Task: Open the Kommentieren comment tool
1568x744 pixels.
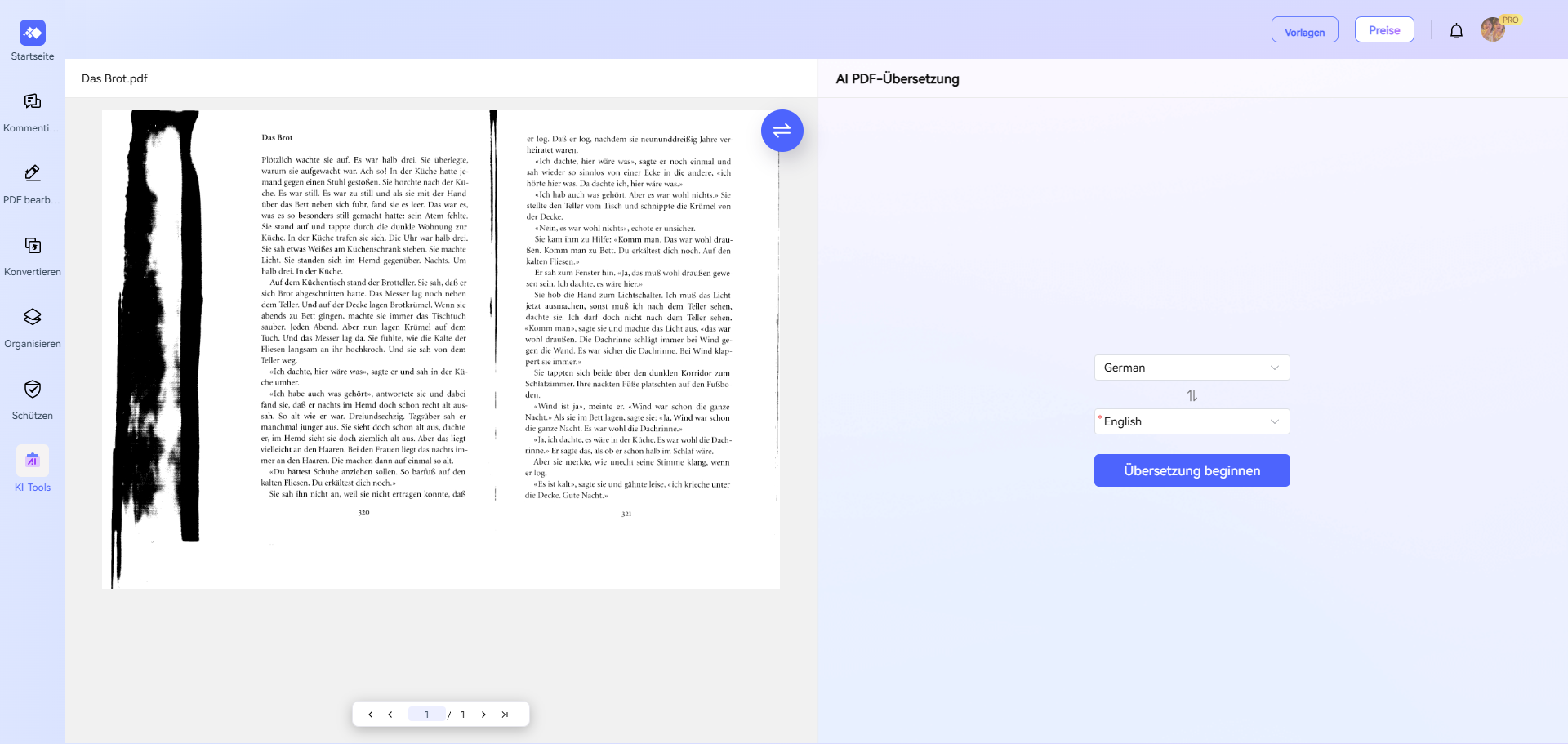Action: pos(33,101)
